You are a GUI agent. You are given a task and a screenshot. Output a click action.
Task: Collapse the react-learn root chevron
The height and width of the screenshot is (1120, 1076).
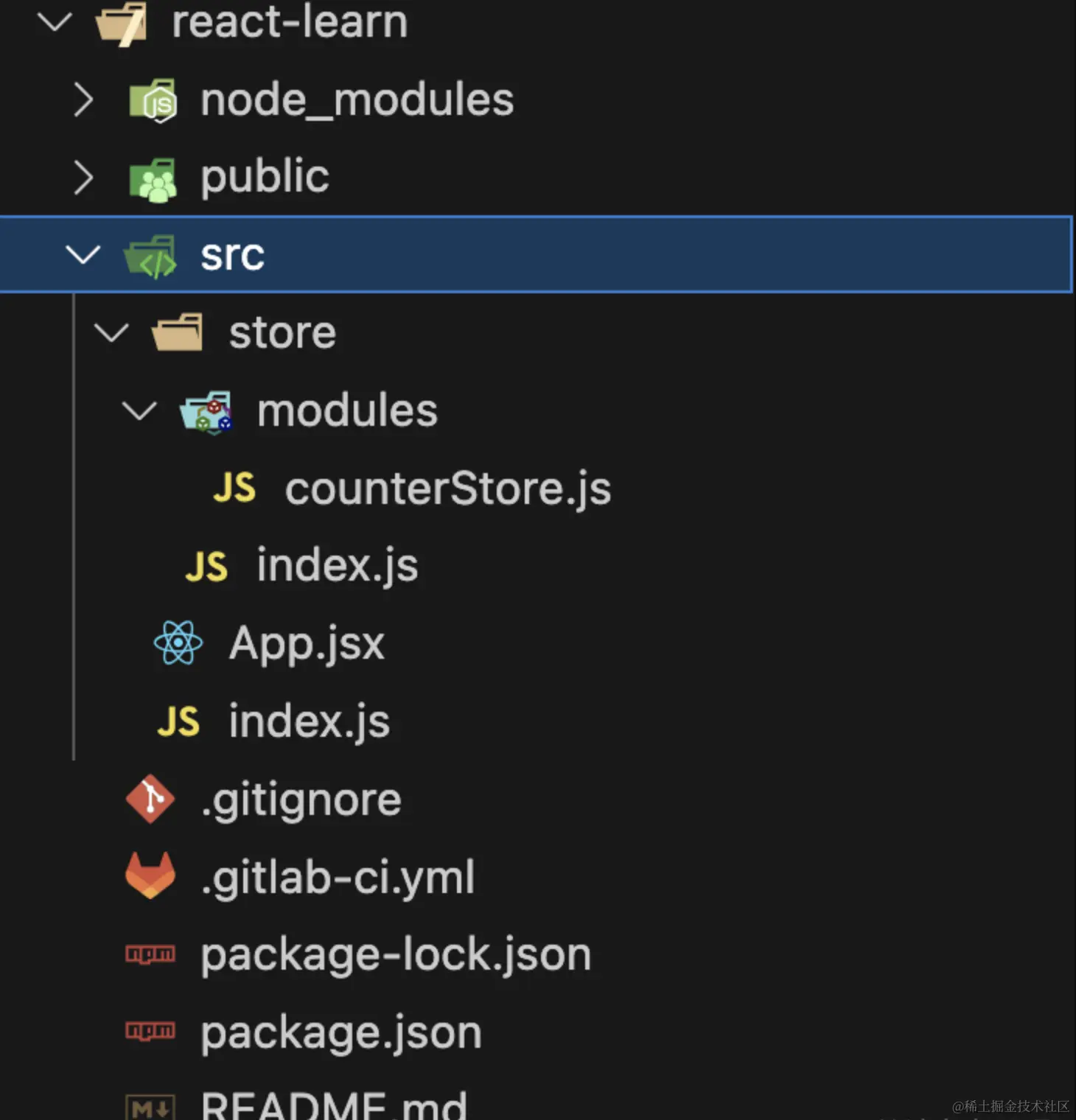coord(55,22)
